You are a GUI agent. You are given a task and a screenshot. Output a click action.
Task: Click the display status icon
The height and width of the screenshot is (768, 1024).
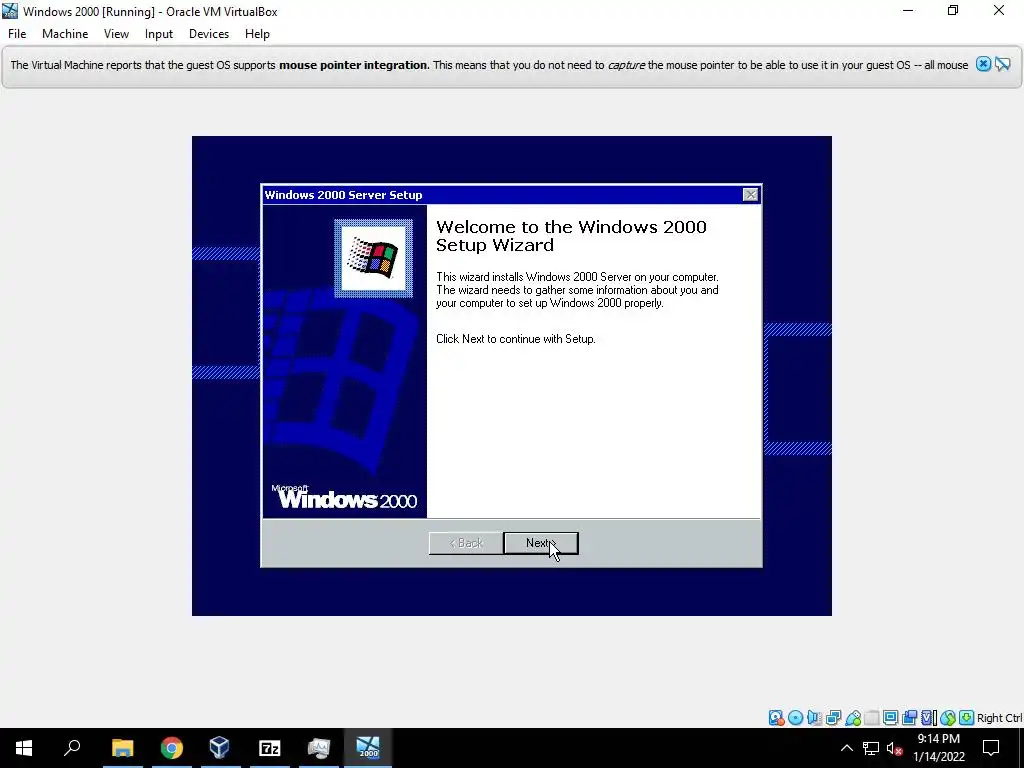[890, 718]
